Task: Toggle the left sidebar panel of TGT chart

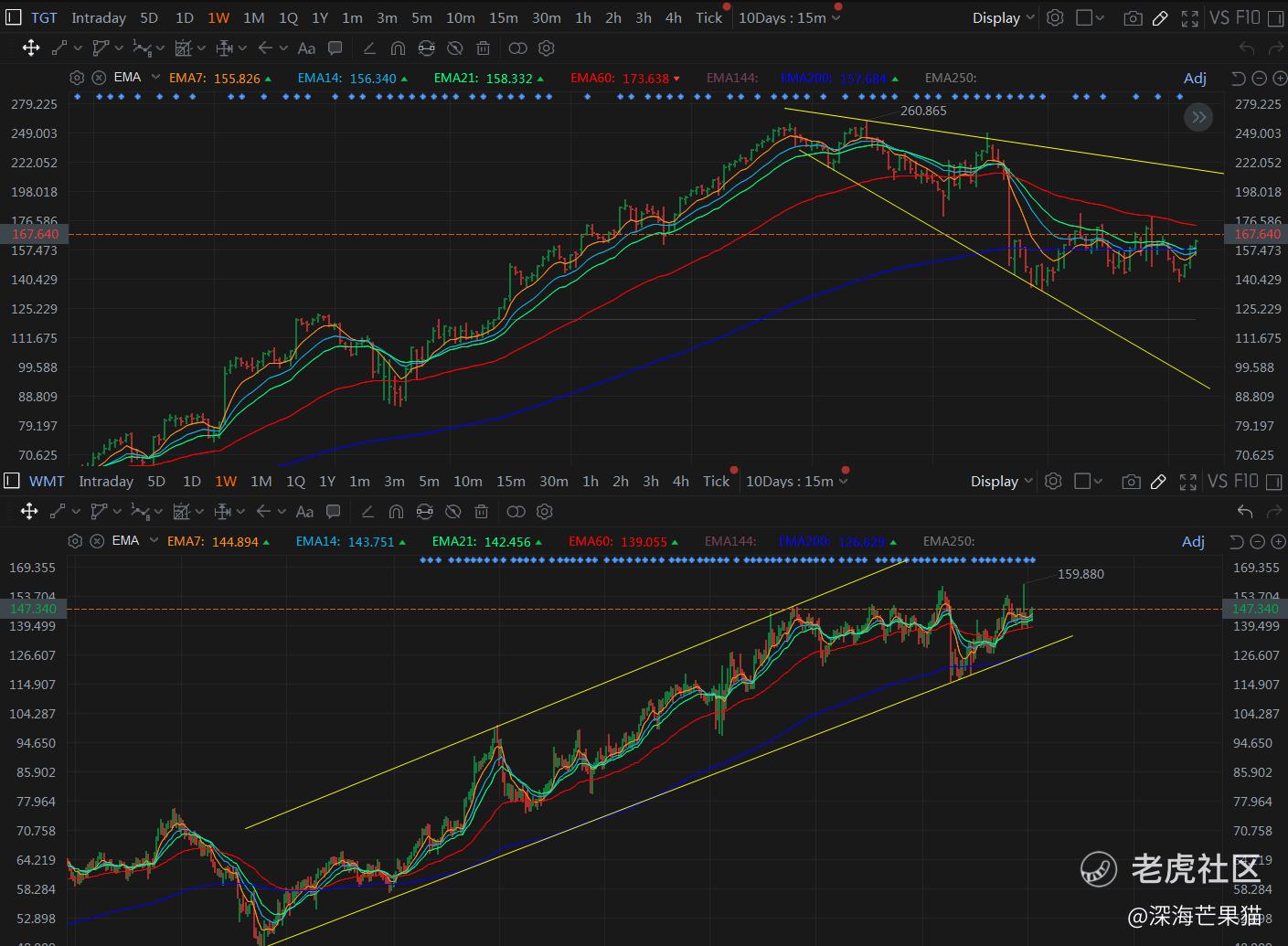Action: (x=13, y=17)
